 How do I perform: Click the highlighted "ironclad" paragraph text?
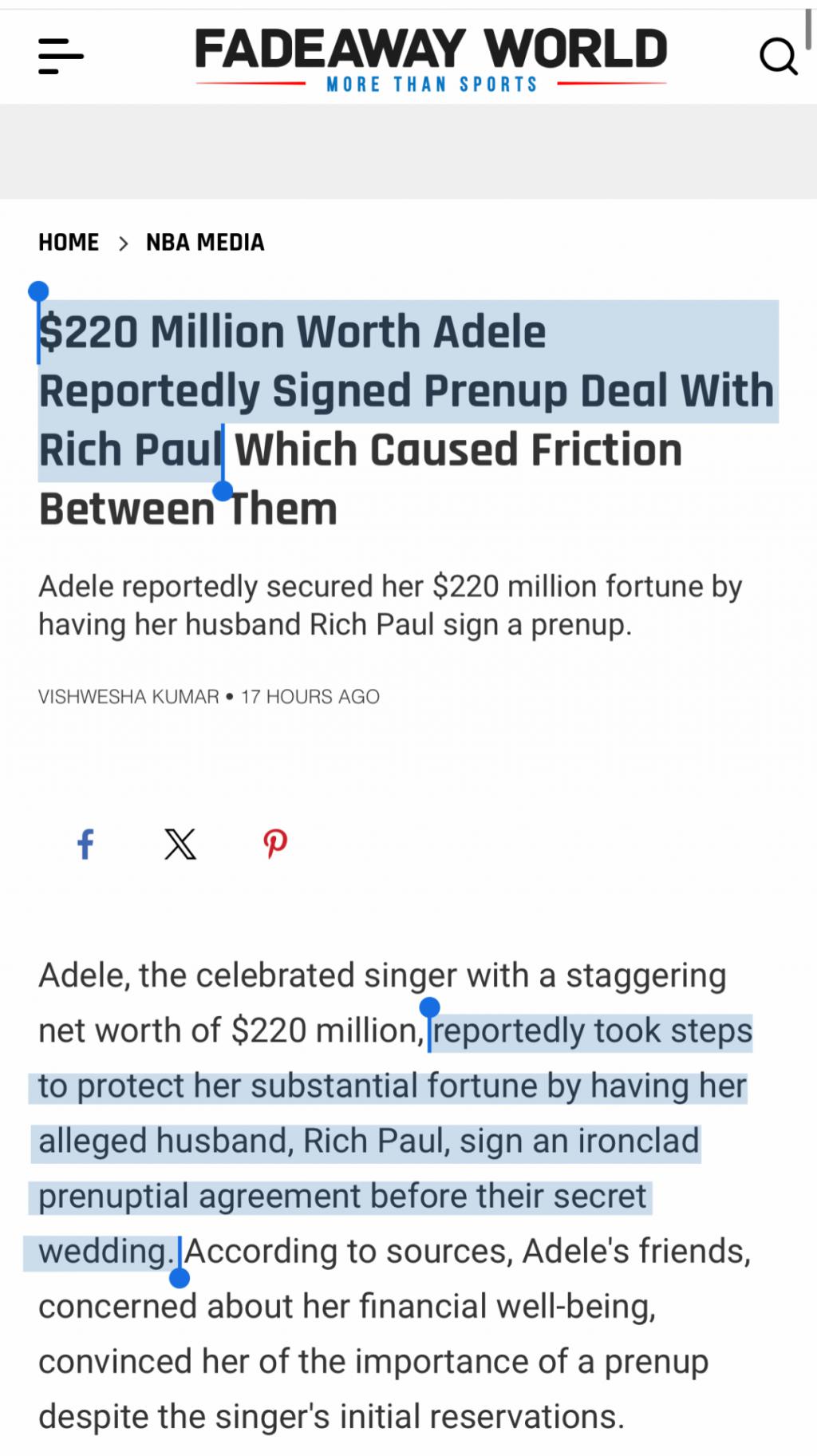point(637,1141)
